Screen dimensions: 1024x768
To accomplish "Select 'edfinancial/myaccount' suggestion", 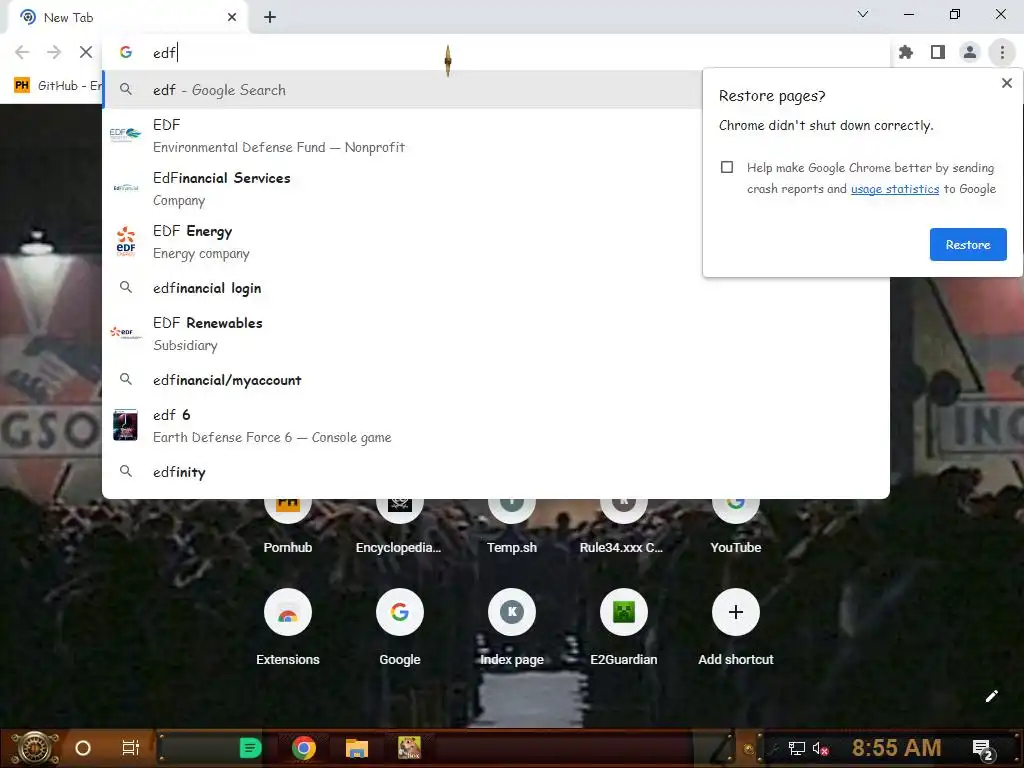I will 496,380.
